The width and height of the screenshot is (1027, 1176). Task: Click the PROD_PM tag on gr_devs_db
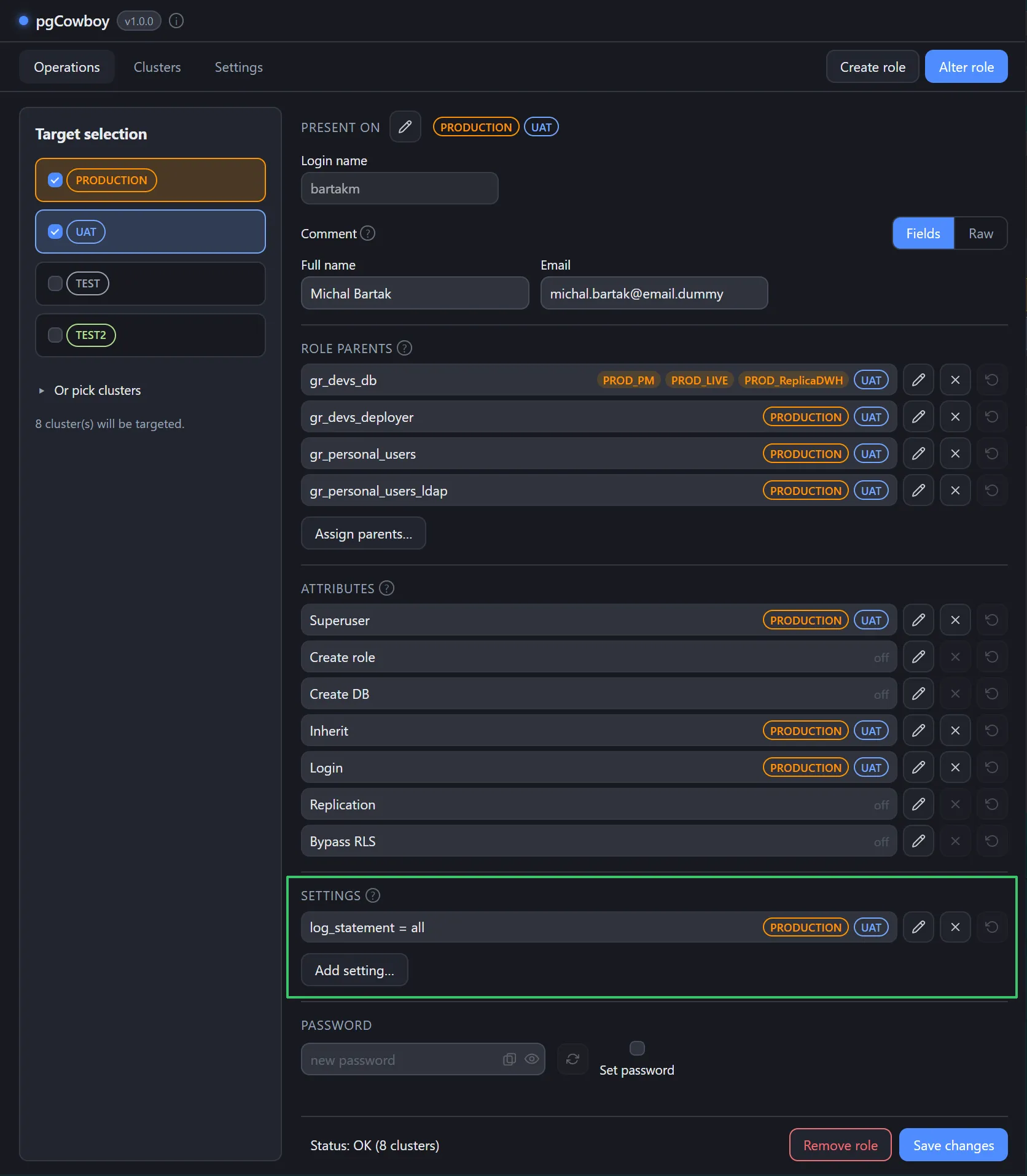(x=628, y=380)
